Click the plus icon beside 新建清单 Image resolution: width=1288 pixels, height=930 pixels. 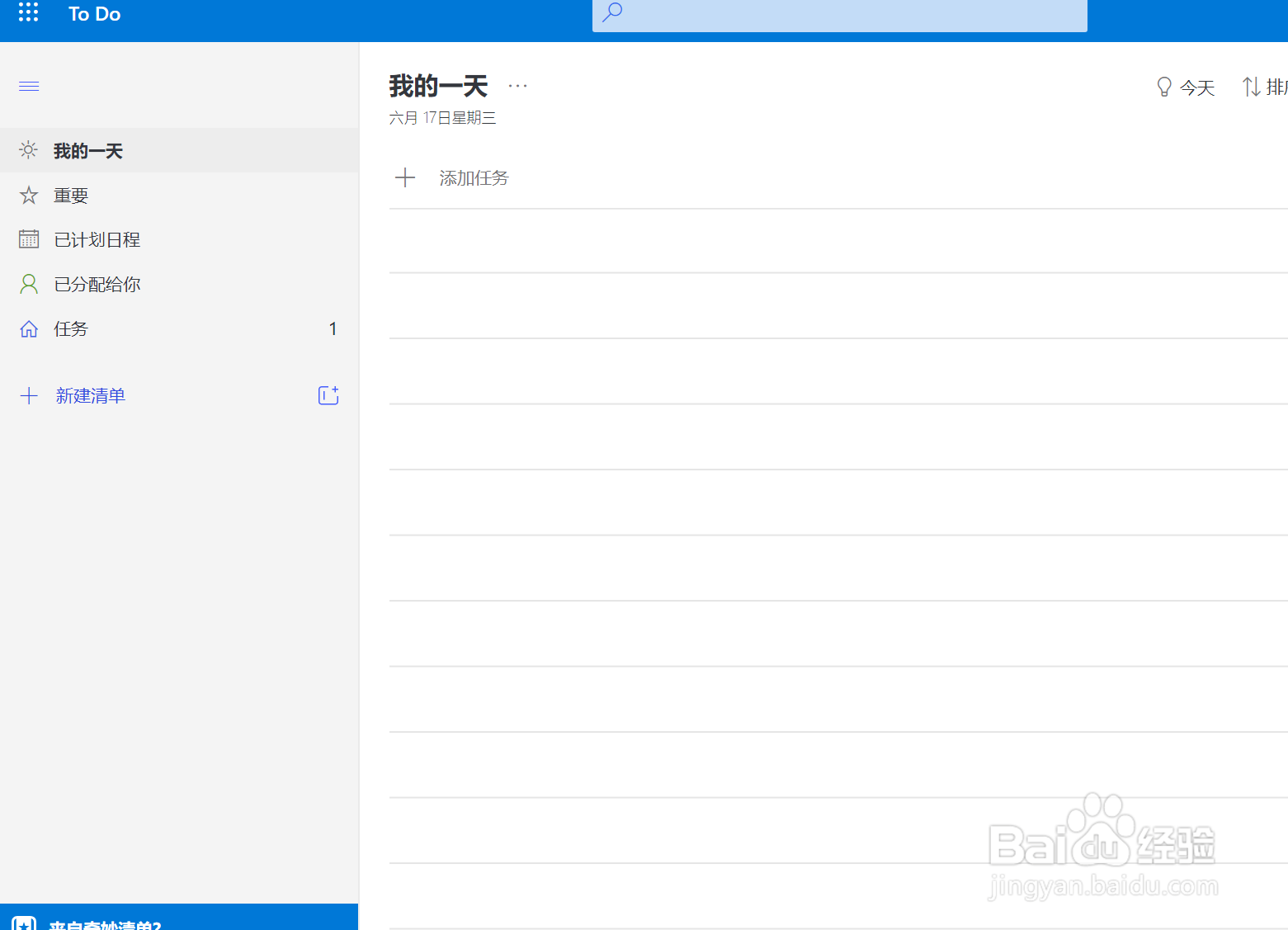29,396
